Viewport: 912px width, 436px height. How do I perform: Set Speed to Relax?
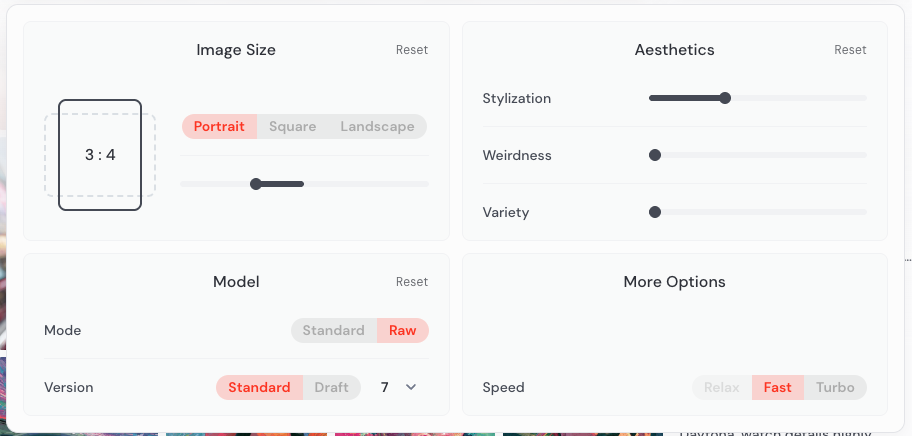721,388
